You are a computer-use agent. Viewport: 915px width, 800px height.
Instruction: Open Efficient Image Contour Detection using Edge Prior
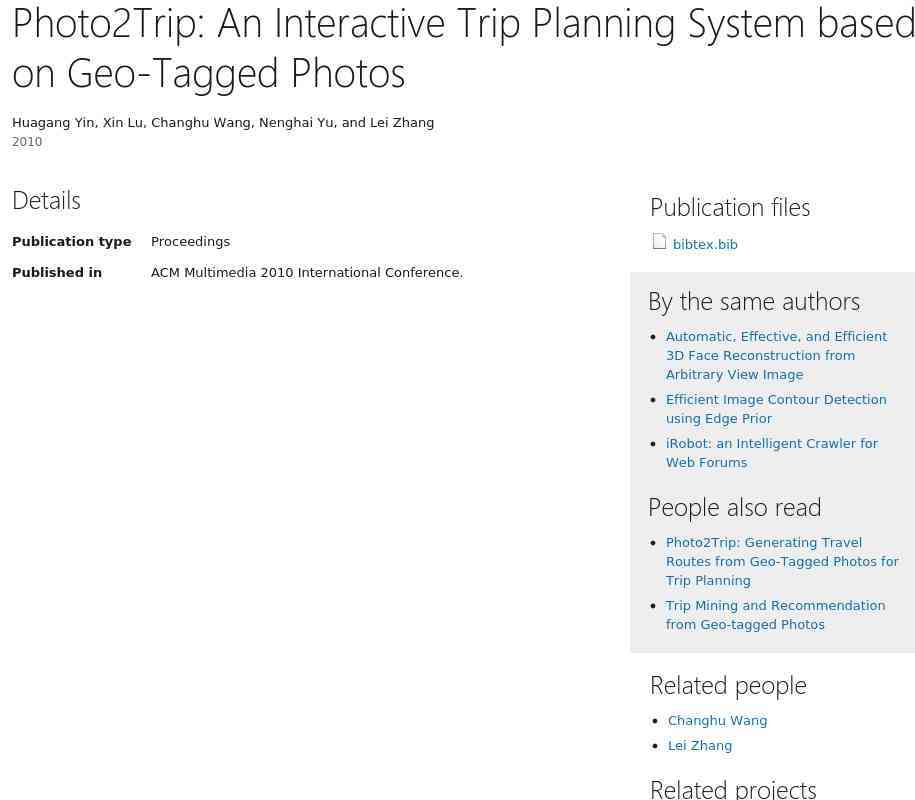click(776, 409)
